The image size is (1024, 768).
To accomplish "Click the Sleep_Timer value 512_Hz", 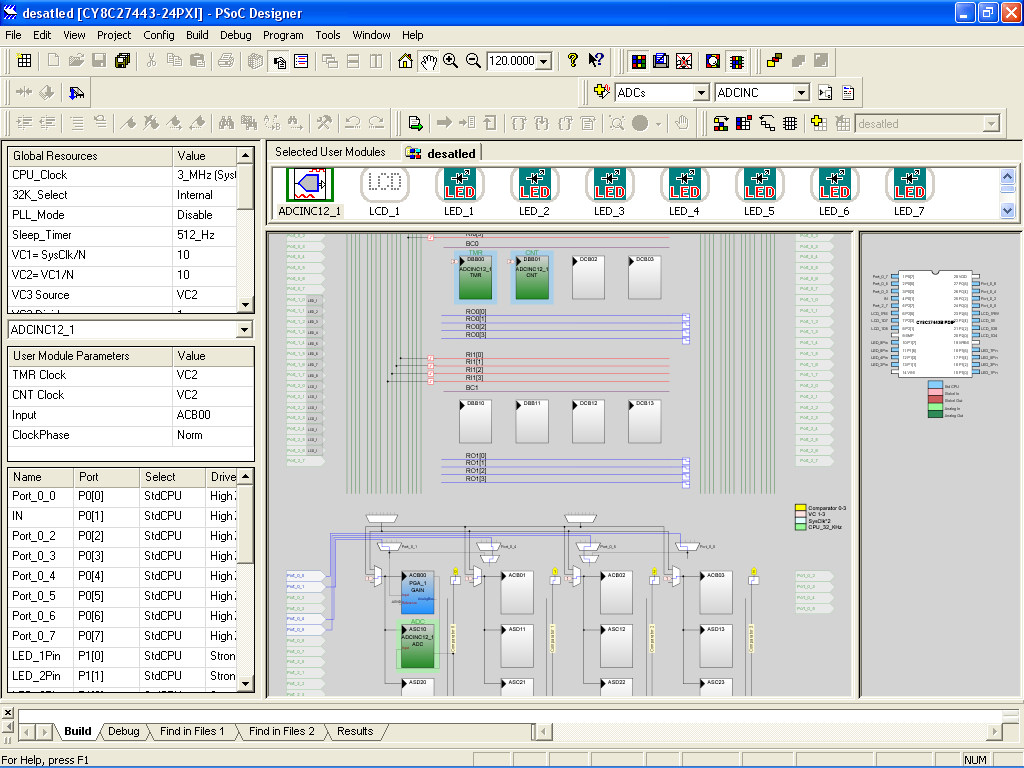I will coord(206,235).
